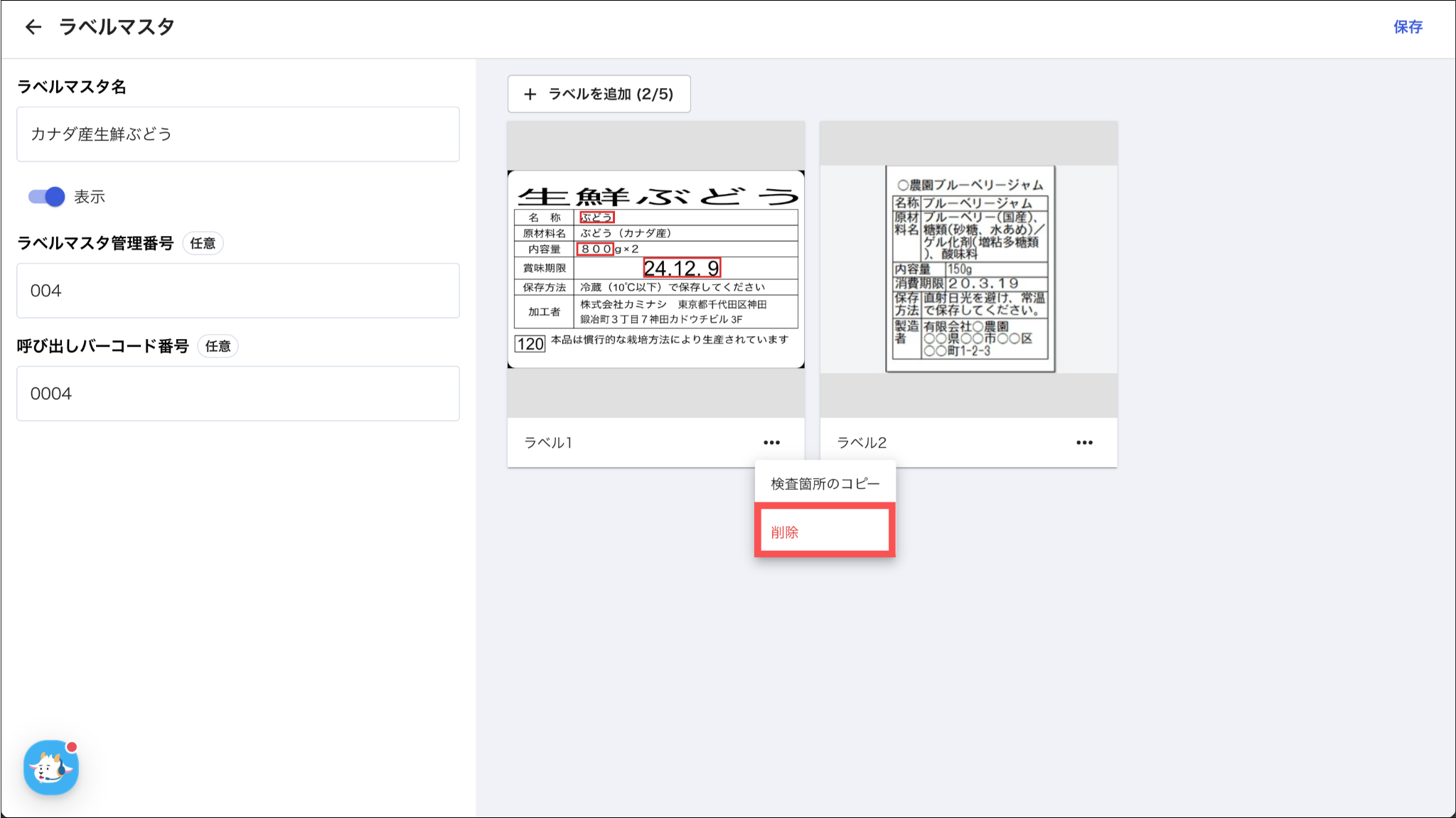Click the back arrow icon

point(33,27)
